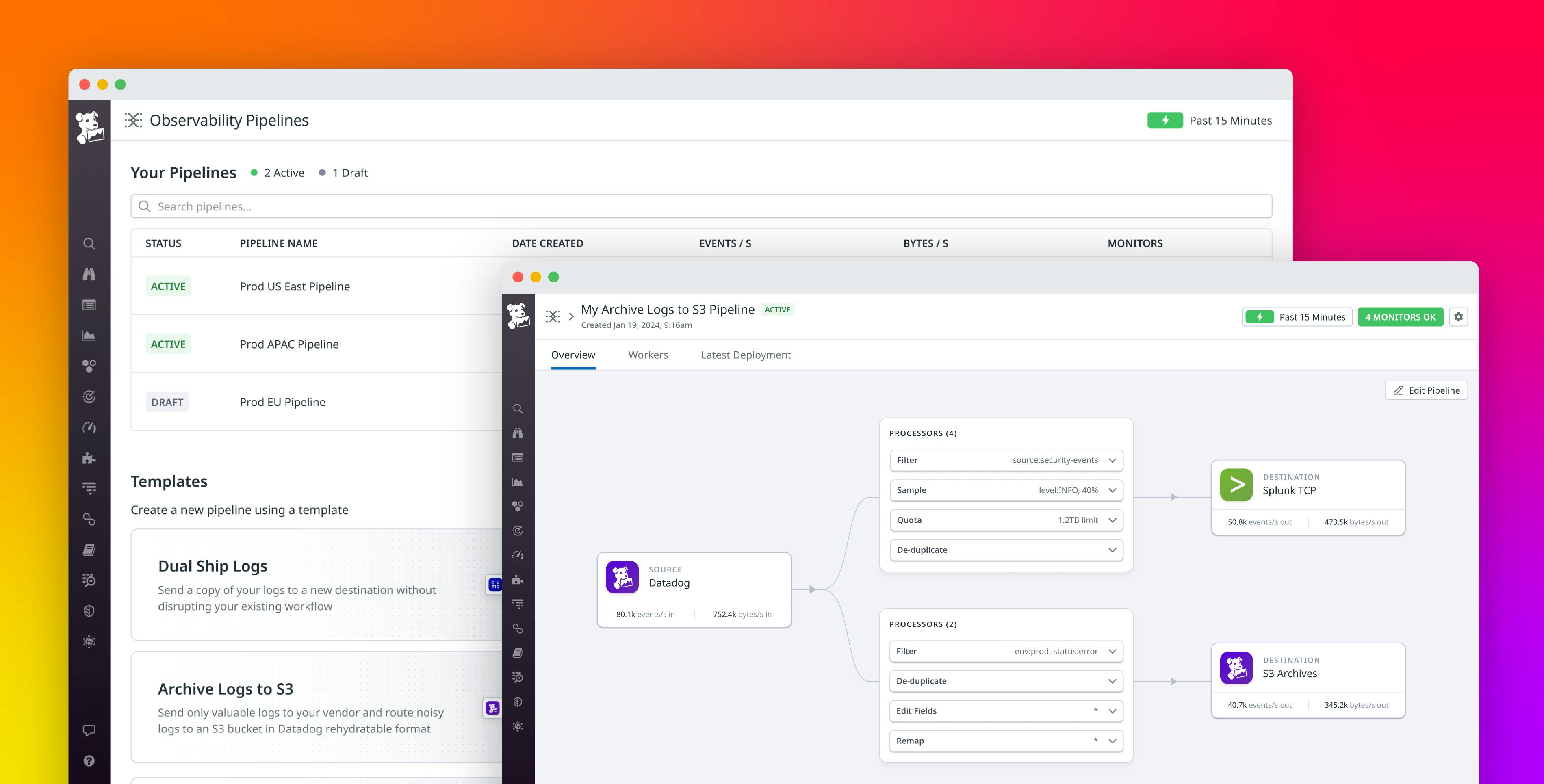Open the Notebooks icon in sidebar

89,550
